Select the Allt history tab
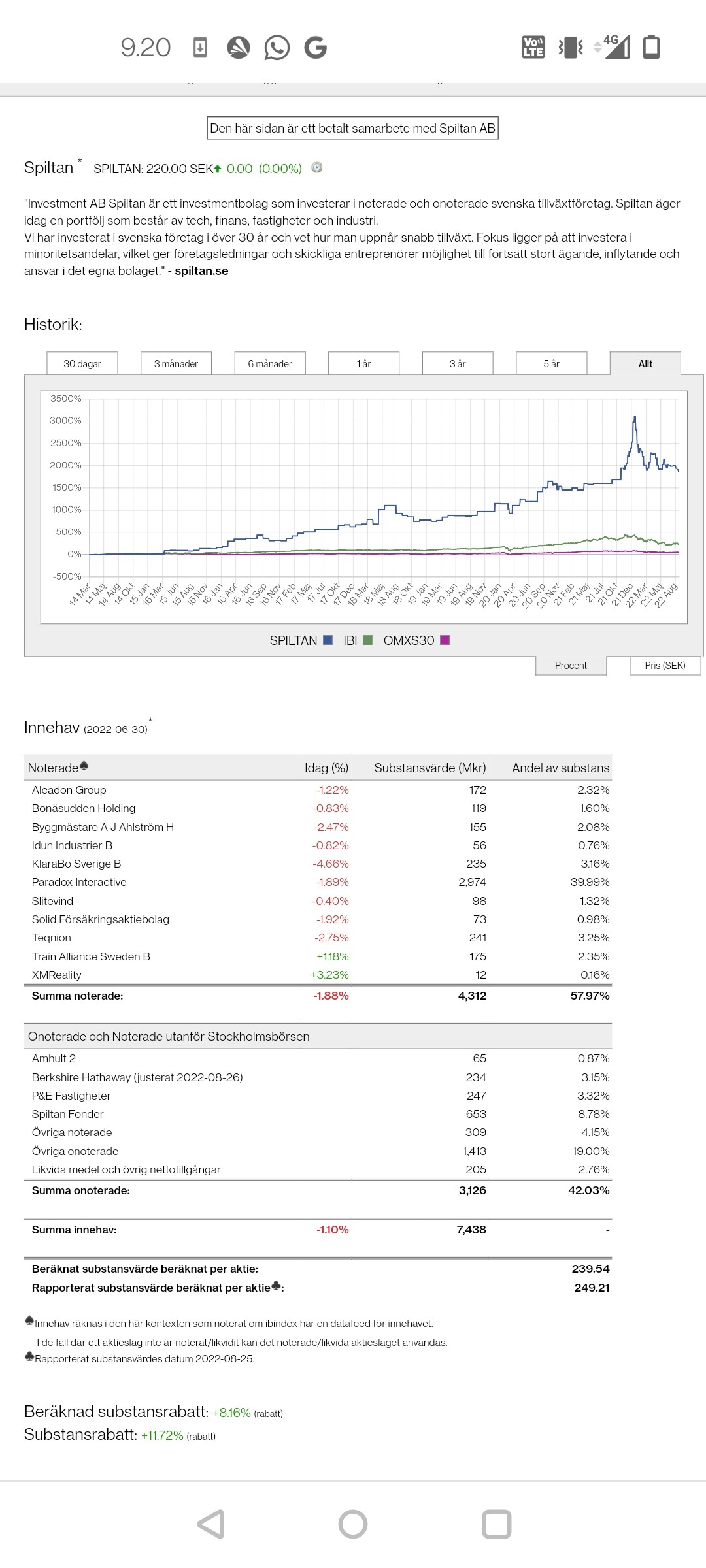Image resolution: width=706 pixels, height=1568 pixels. click(645, 364)
